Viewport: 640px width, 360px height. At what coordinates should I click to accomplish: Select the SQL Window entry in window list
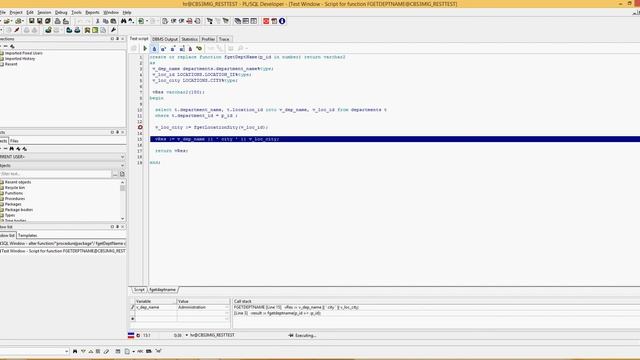click(63, 243)
